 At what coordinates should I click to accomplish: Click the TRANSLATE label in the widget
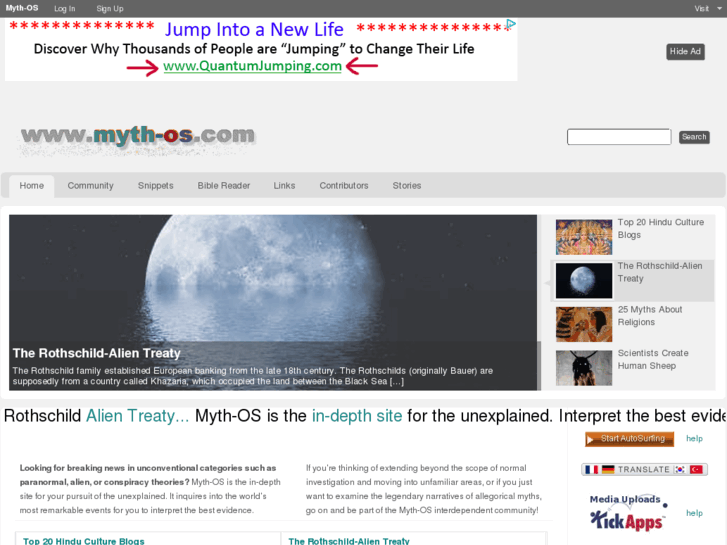tap(644, 469)
